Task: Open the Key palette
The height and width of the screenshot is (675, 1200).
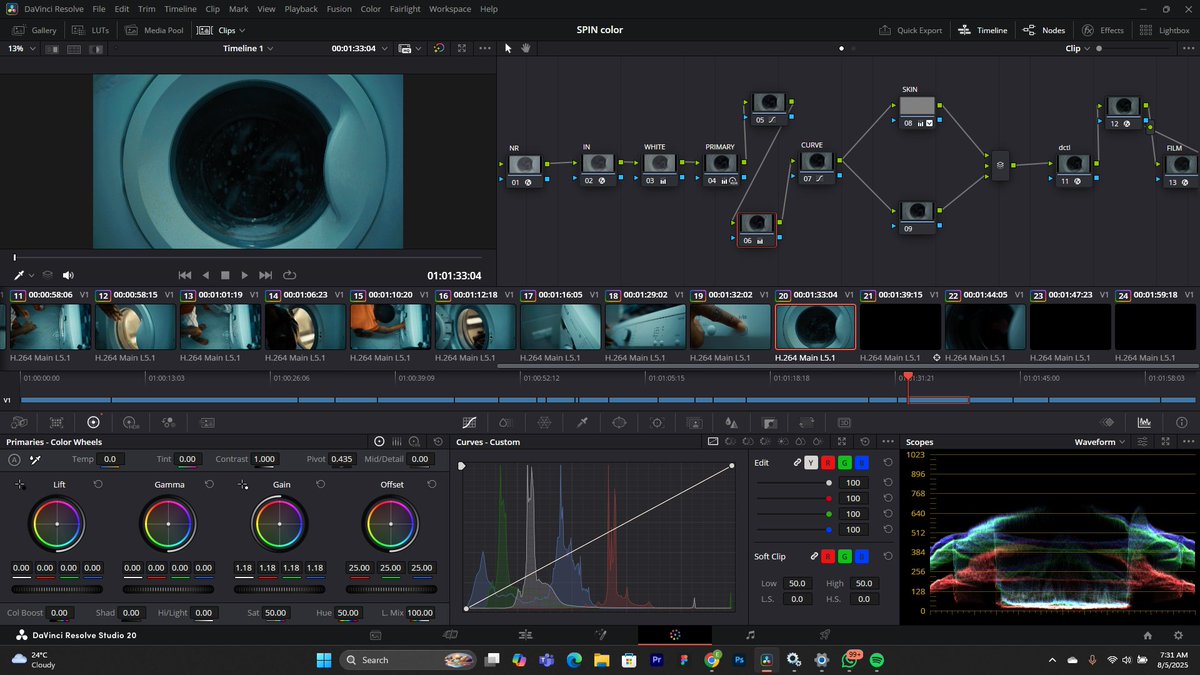Action: [x=769, y=423]
